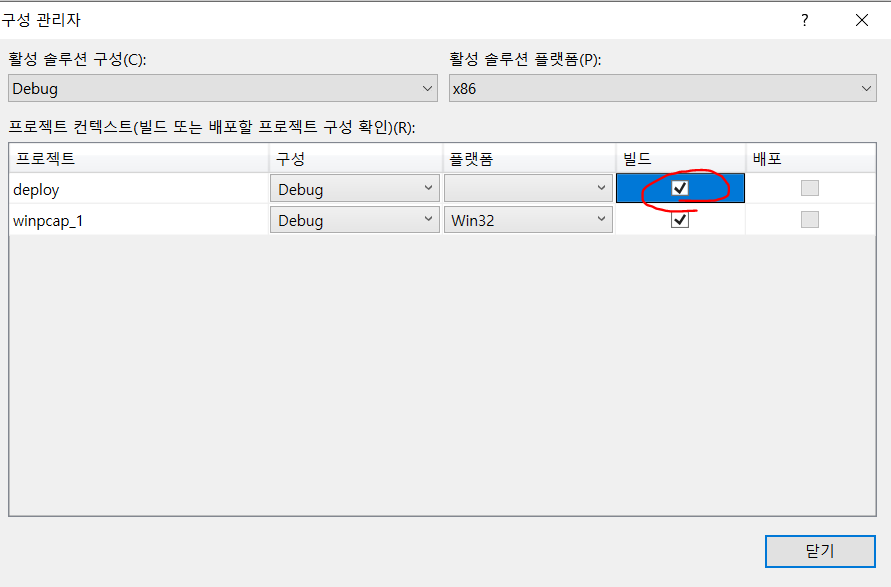Open the winpcap_1 row Win32 플랫폼 dropdown
Screen dimensions: 891x587
click(528, 220)
